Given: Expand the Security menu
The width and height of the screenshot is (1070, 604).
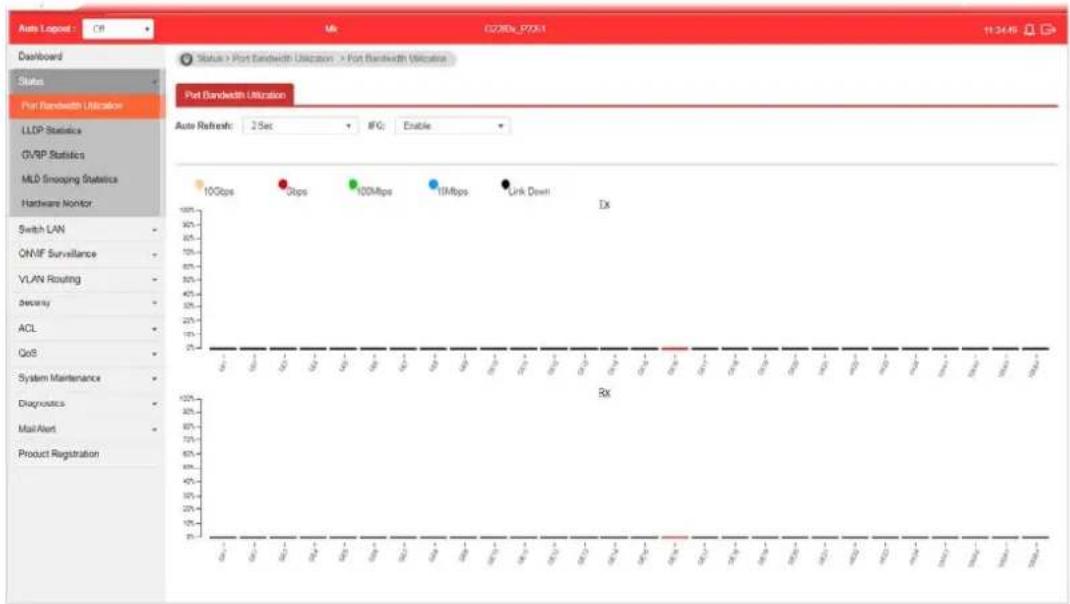Looking at the screenshot, I should click(86, 302).
